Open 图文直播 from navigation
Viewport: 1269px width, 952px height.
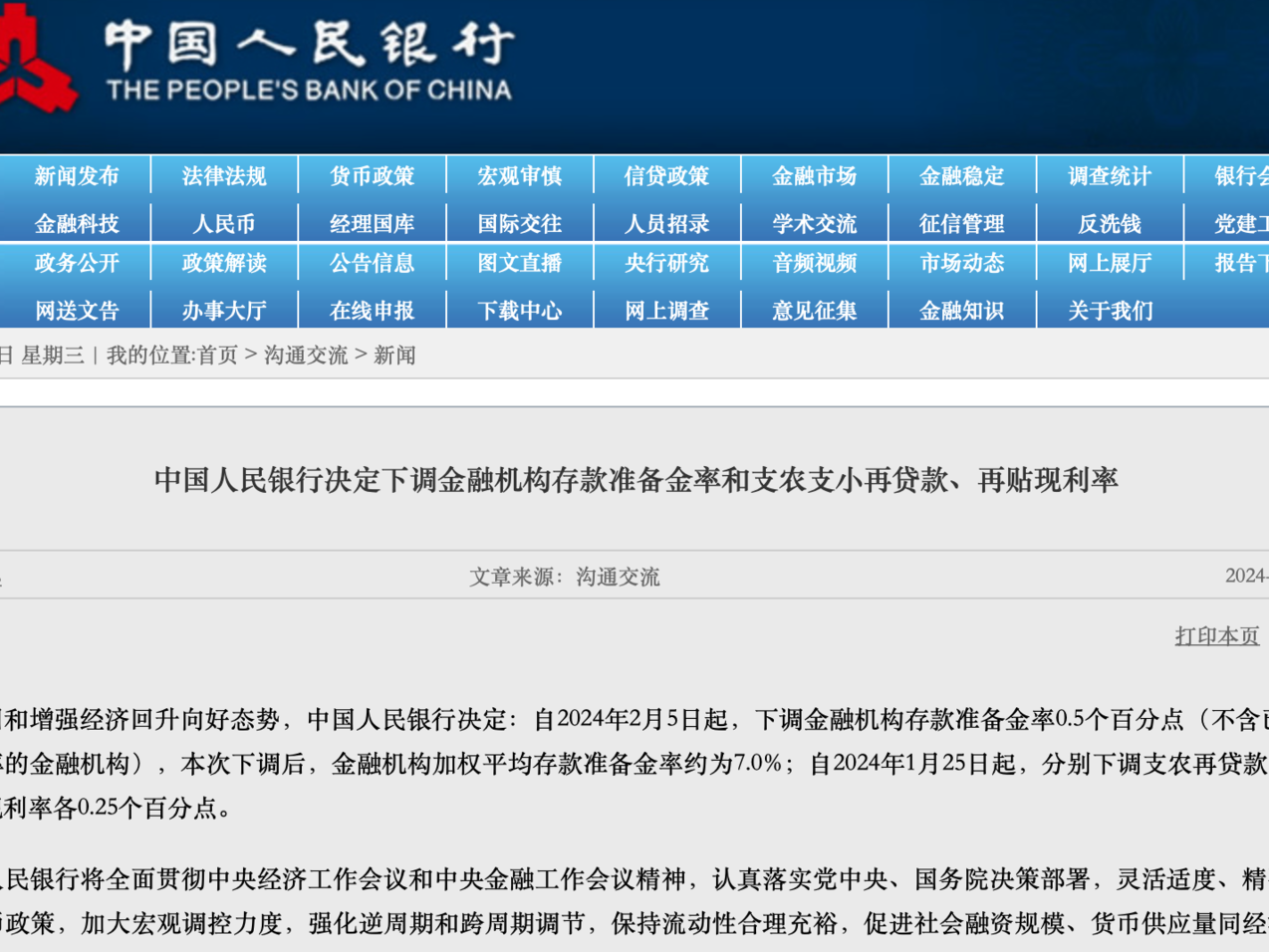click(x=519, y=263)
